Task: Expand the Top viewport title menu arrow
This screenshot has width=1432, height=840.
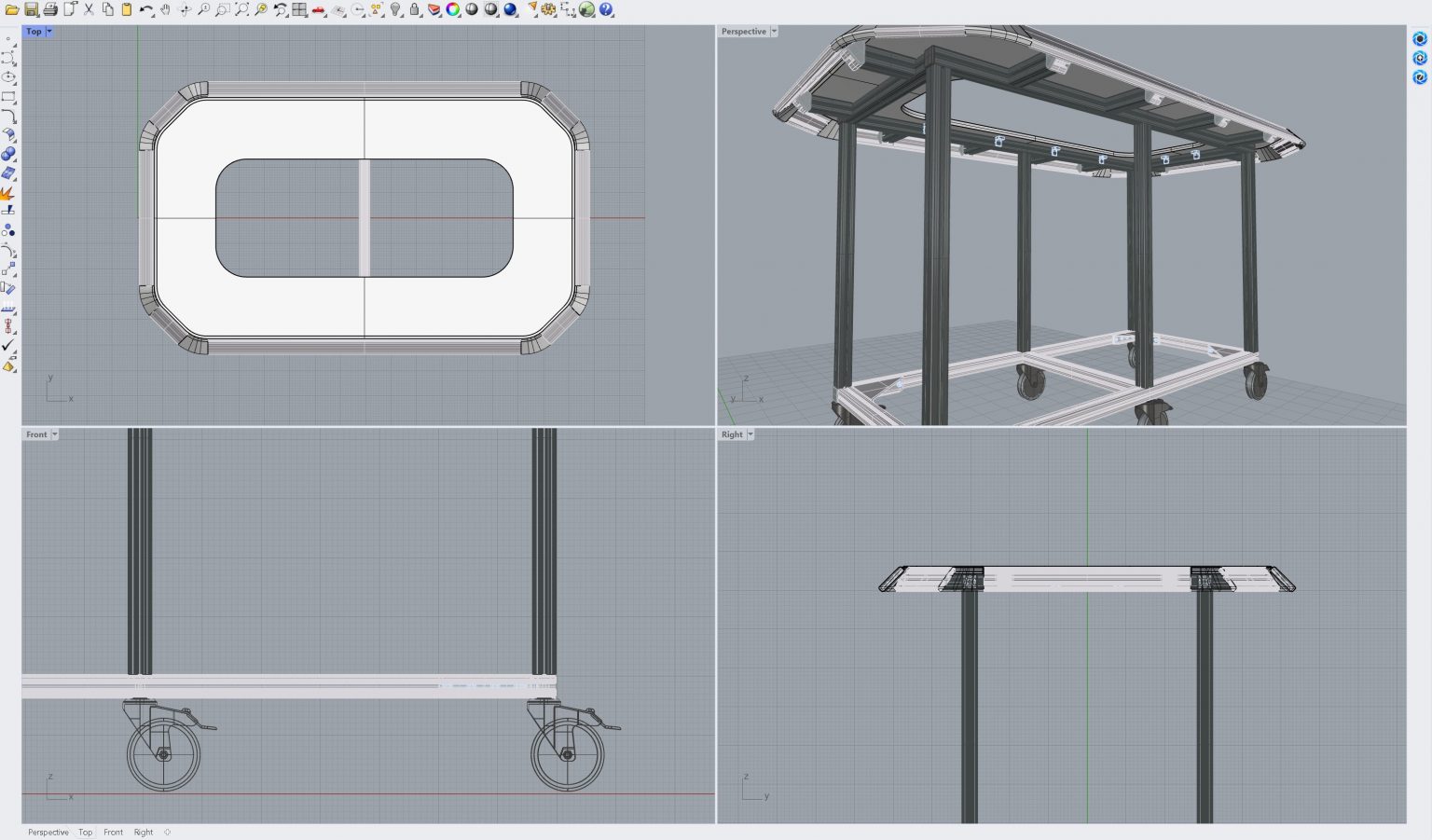Action: (49, 32)
